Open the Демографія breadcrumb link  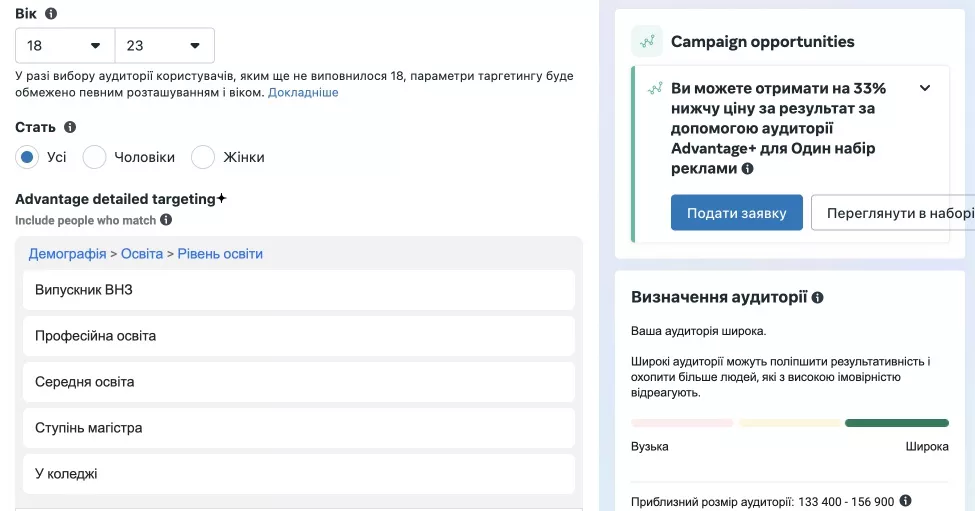pos(67,254)
